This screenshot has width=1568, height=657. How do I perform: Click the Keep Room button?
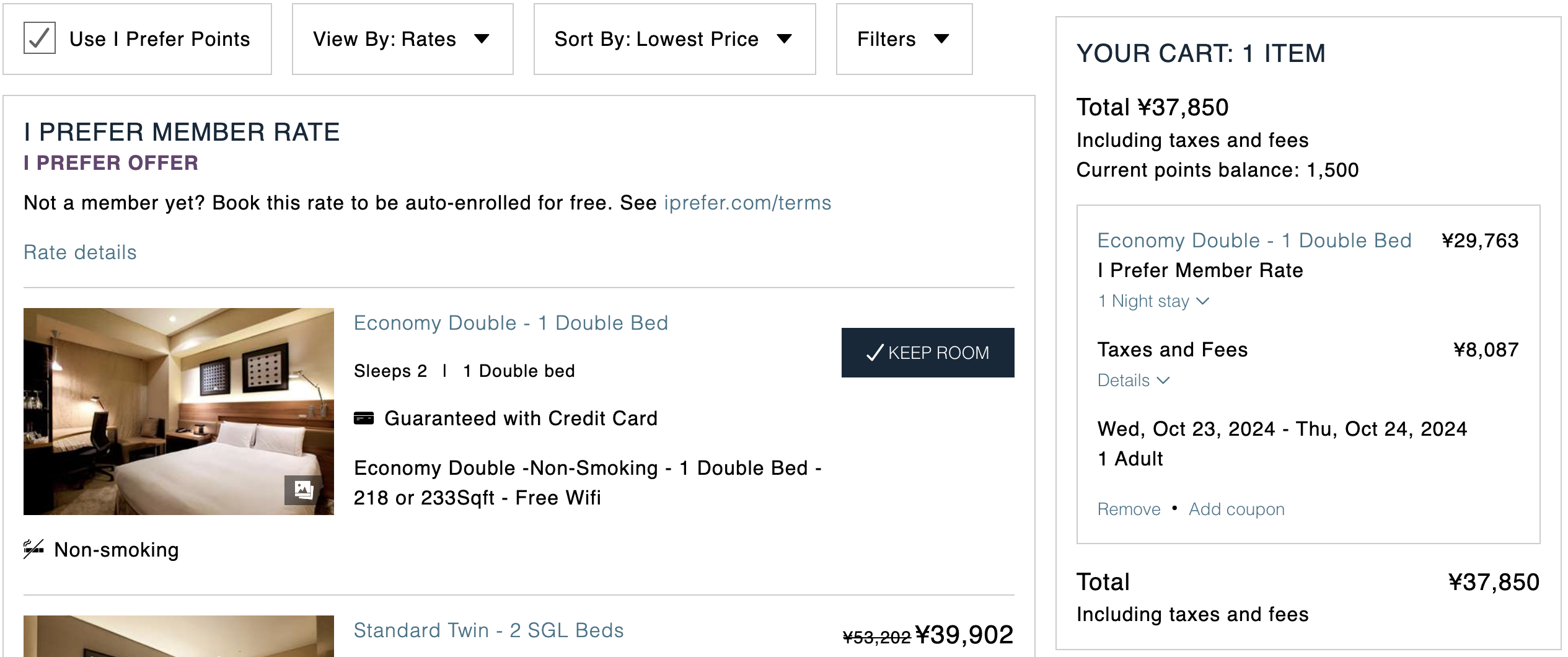(x=928, y=353)
